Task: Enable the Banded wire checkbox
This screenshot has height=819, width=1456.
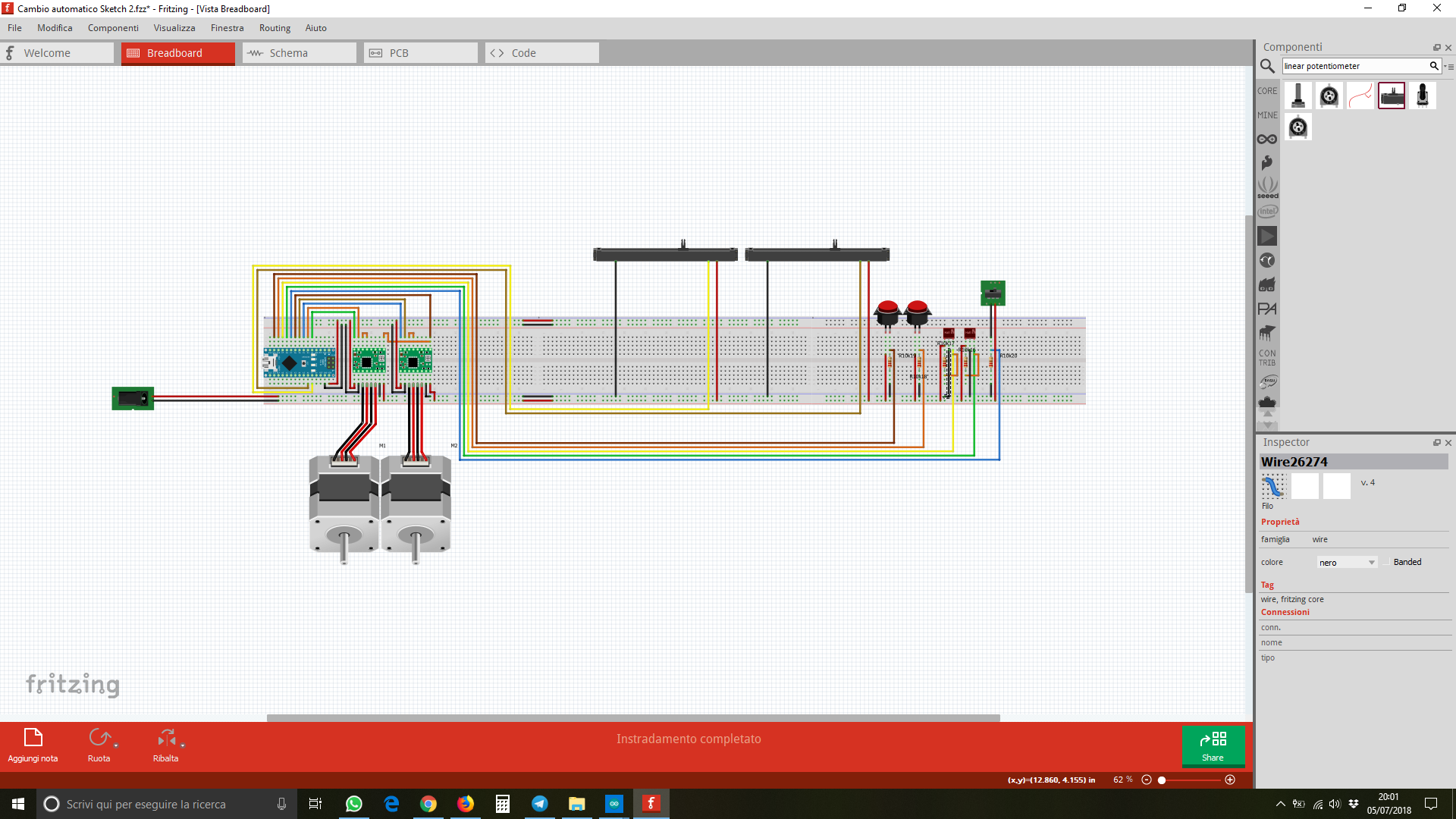Action: coord(1386,563)
